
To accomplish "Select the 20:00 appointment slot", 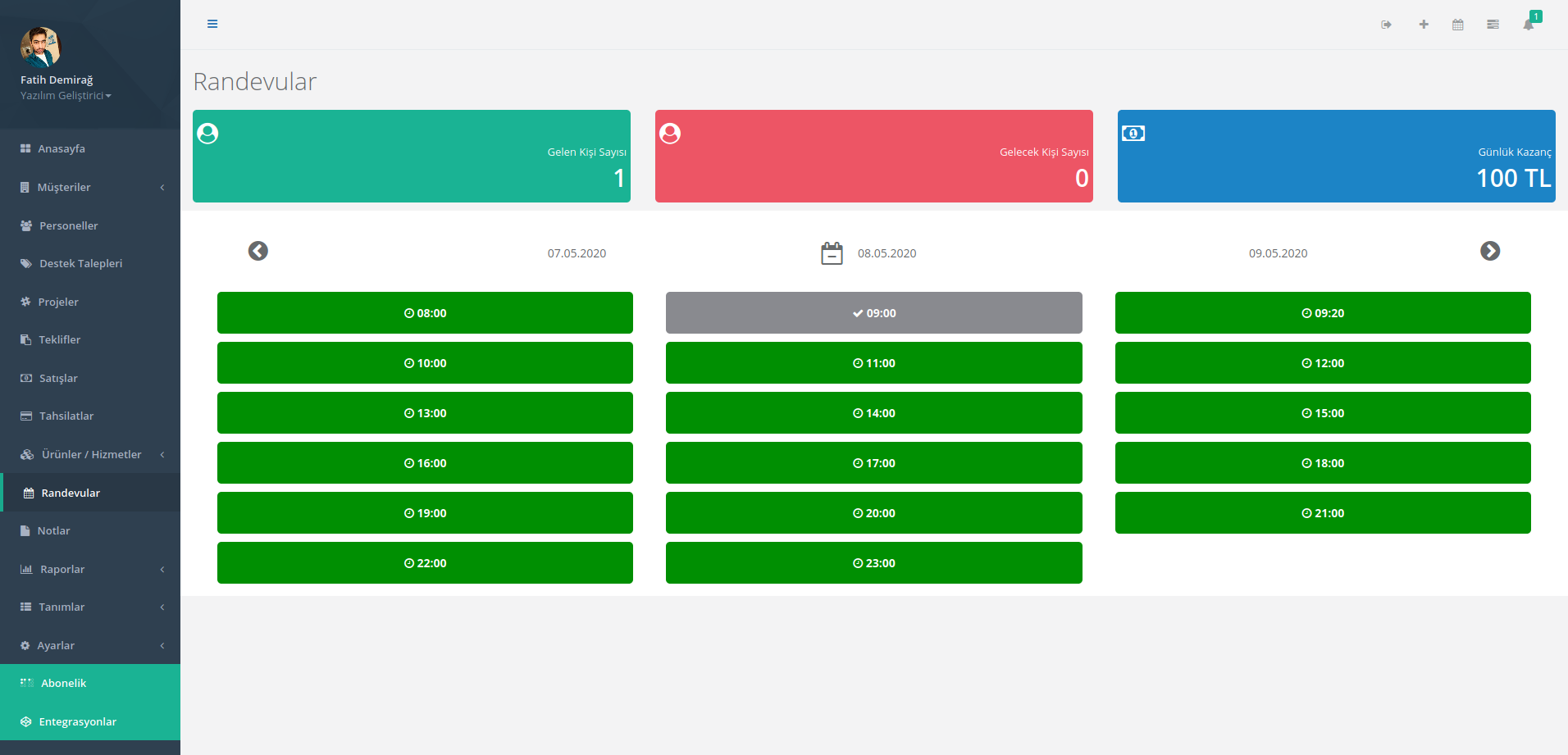I will pyautogui.click(x=873, y=513).
